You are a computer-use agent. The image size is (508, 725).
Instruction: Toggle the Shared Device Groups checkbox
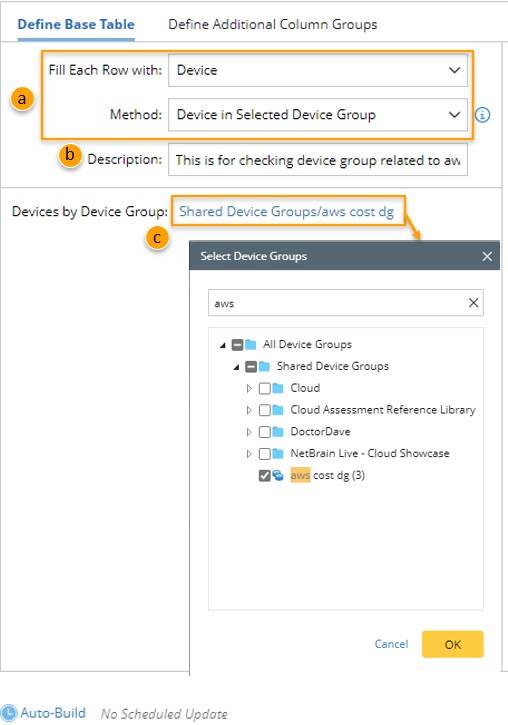click(251, 367)
